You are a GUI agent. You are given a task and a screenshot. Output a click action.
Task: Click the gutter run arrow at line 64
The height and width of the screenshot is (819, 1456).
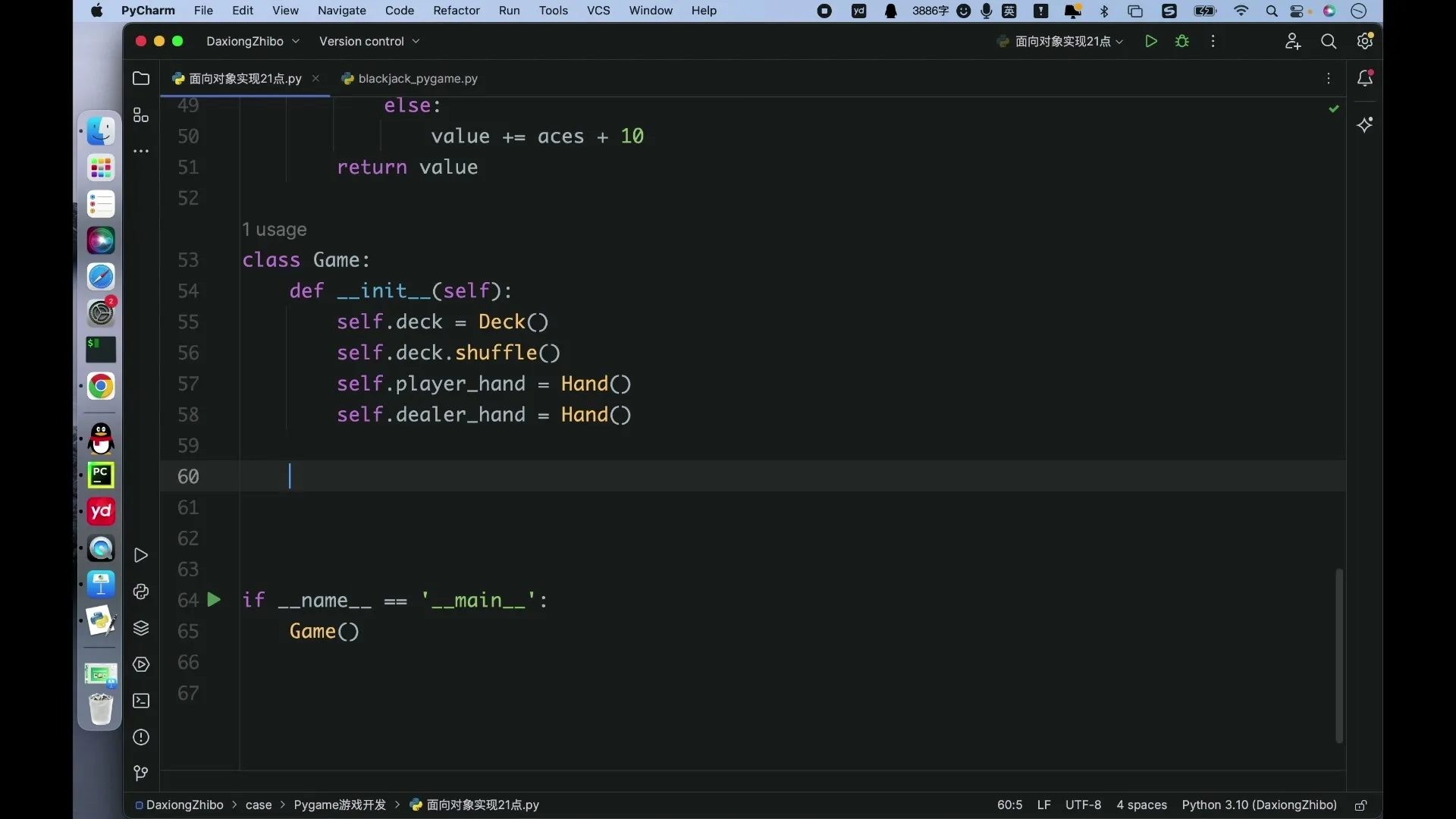tap(214, 600)
